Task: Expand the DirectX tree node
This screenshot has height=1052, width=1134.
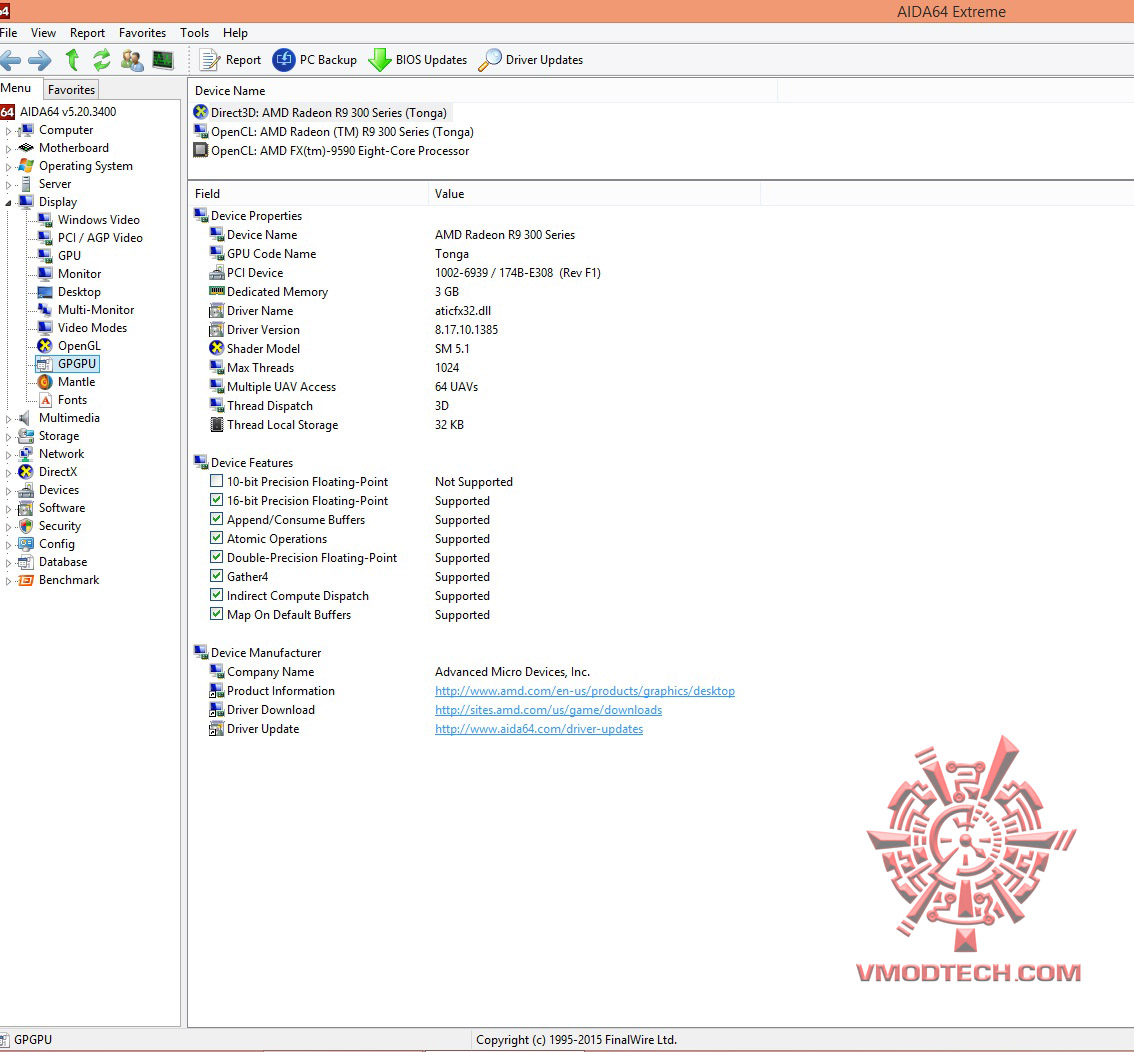Action: [9, 473]
